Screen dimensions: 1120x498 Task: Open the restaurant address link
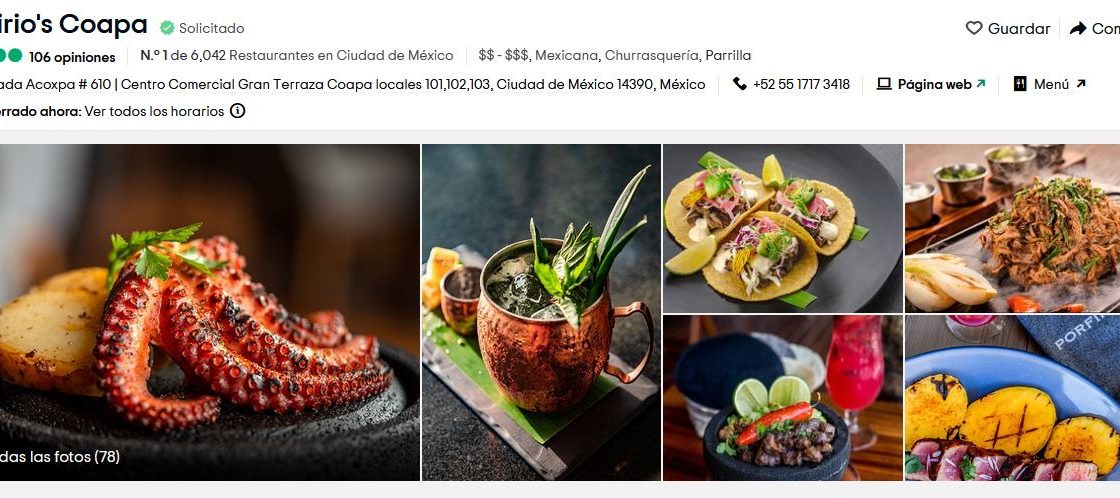[x=353, y=84]
